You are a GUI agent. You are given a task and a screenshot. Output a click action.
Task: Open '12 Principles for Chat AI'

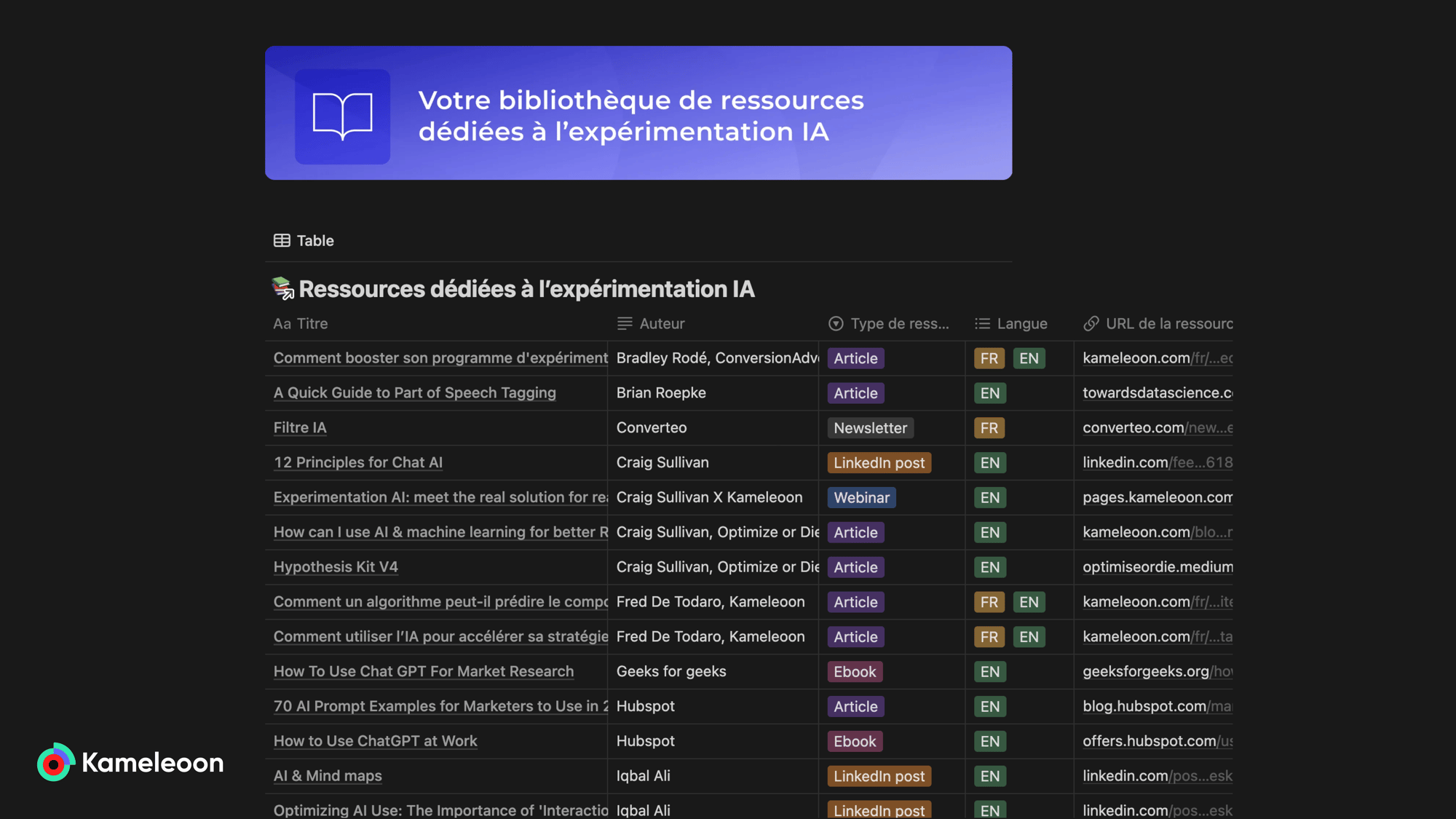[357, 462]
